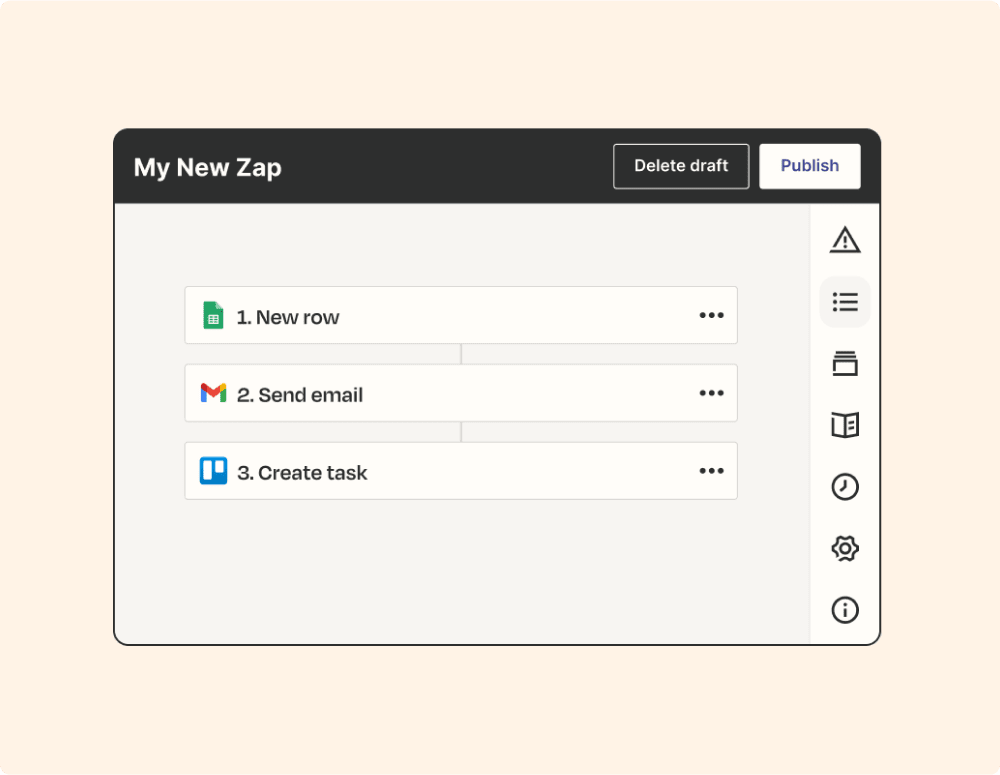The width and height of the screenshot is (1000, 775).
Task: Open the issues warning panel
Action: (845, 240)
